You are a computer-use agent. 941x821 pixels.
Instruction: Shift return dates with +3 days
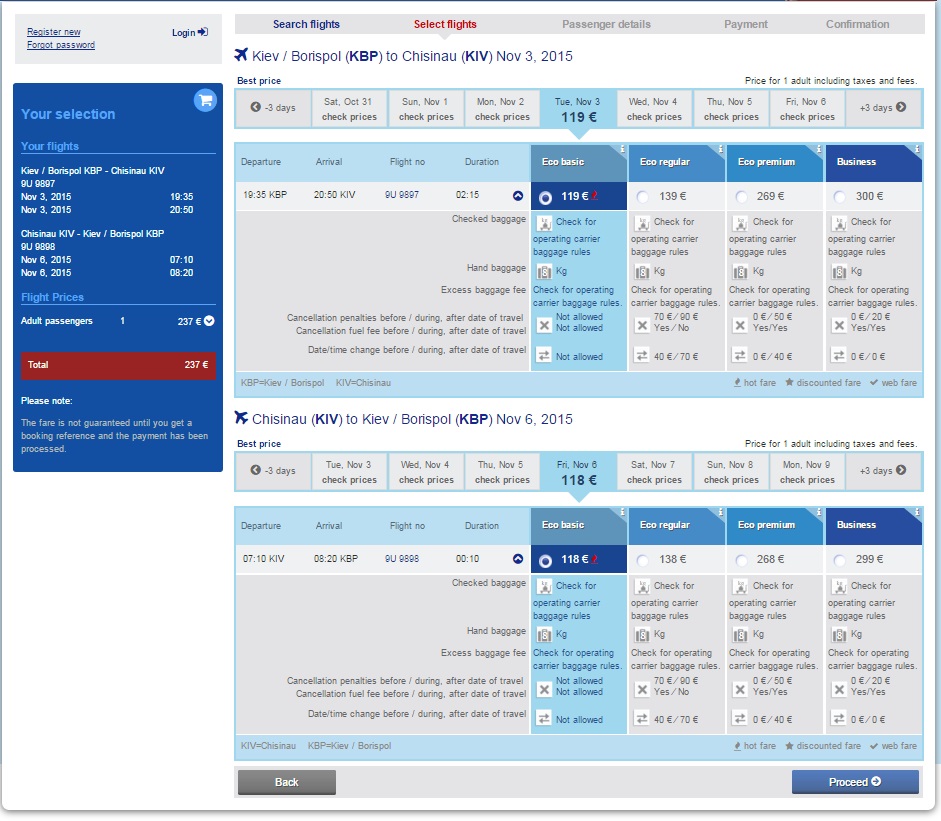pos(882,471)
